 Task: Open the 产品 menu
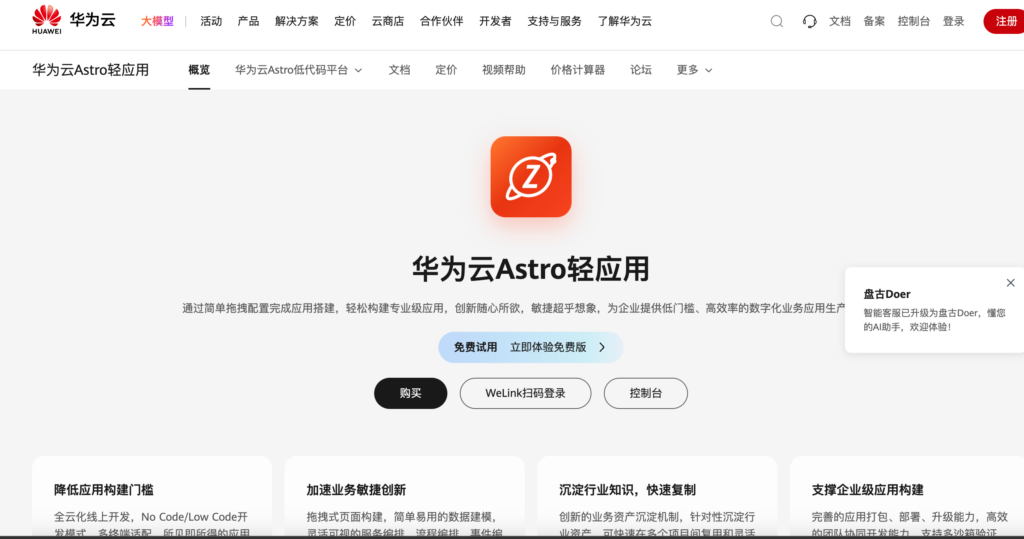[x=248, y=21]
